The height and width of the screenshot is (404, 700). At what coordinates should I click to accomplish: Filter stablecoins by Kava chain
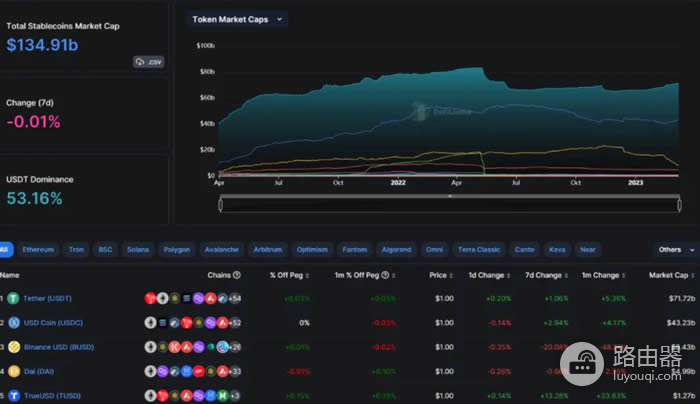point(557,250)
